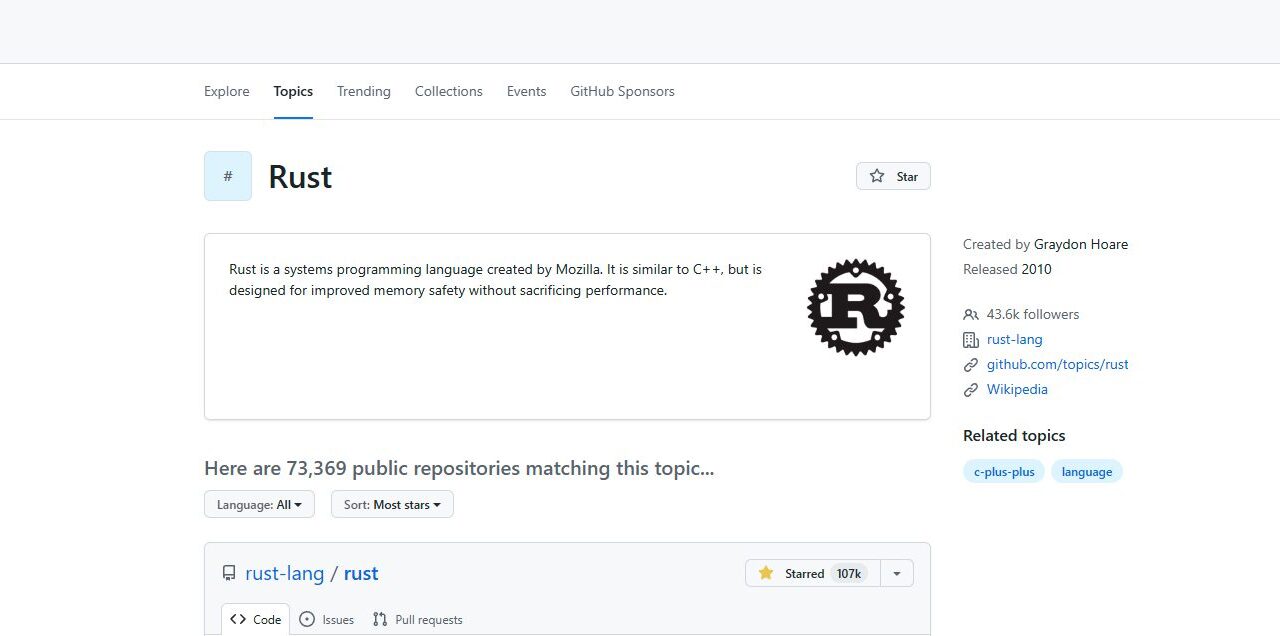Viewport: 1280px width, 636px height.
Task: Open Pull requests for rust repo
Action: [x=417, y=619]
